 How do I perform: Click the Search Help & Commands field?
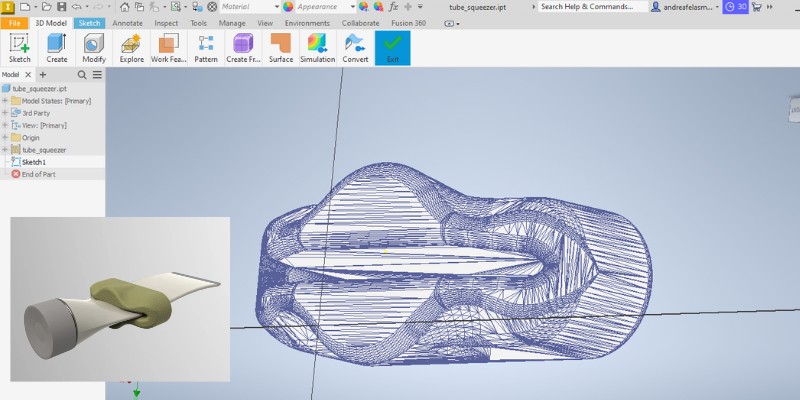(x=592, y=6)
